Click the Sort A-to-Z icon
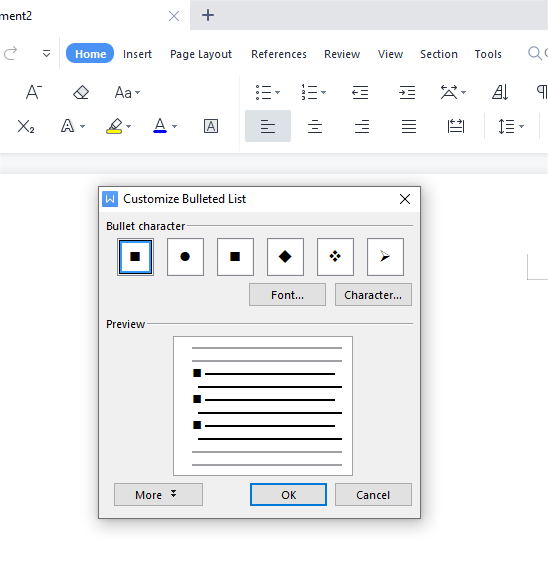Screen dimensions: 548x570 (500, 92)
